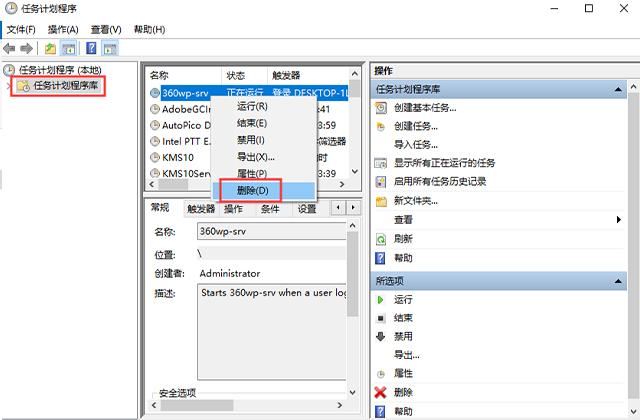Click the 描述 text box
The height and width of the screenshot is (420, 640).
(272, 332)
